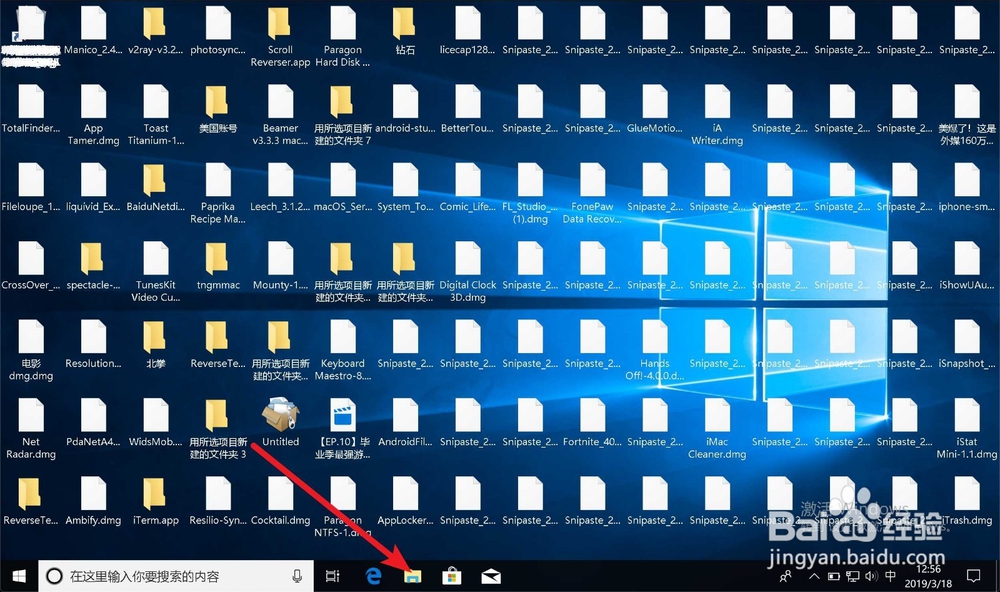Select the licecap128 file

[x=467, y=30]
